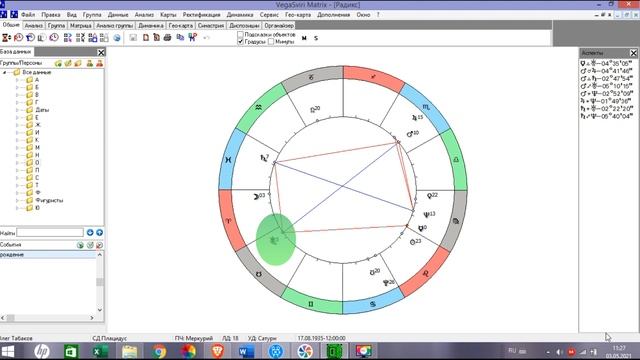The height and width of the screenshot is (360, 640).
Task: Switch to the Анализ группы tab
Action: (115, 25)
